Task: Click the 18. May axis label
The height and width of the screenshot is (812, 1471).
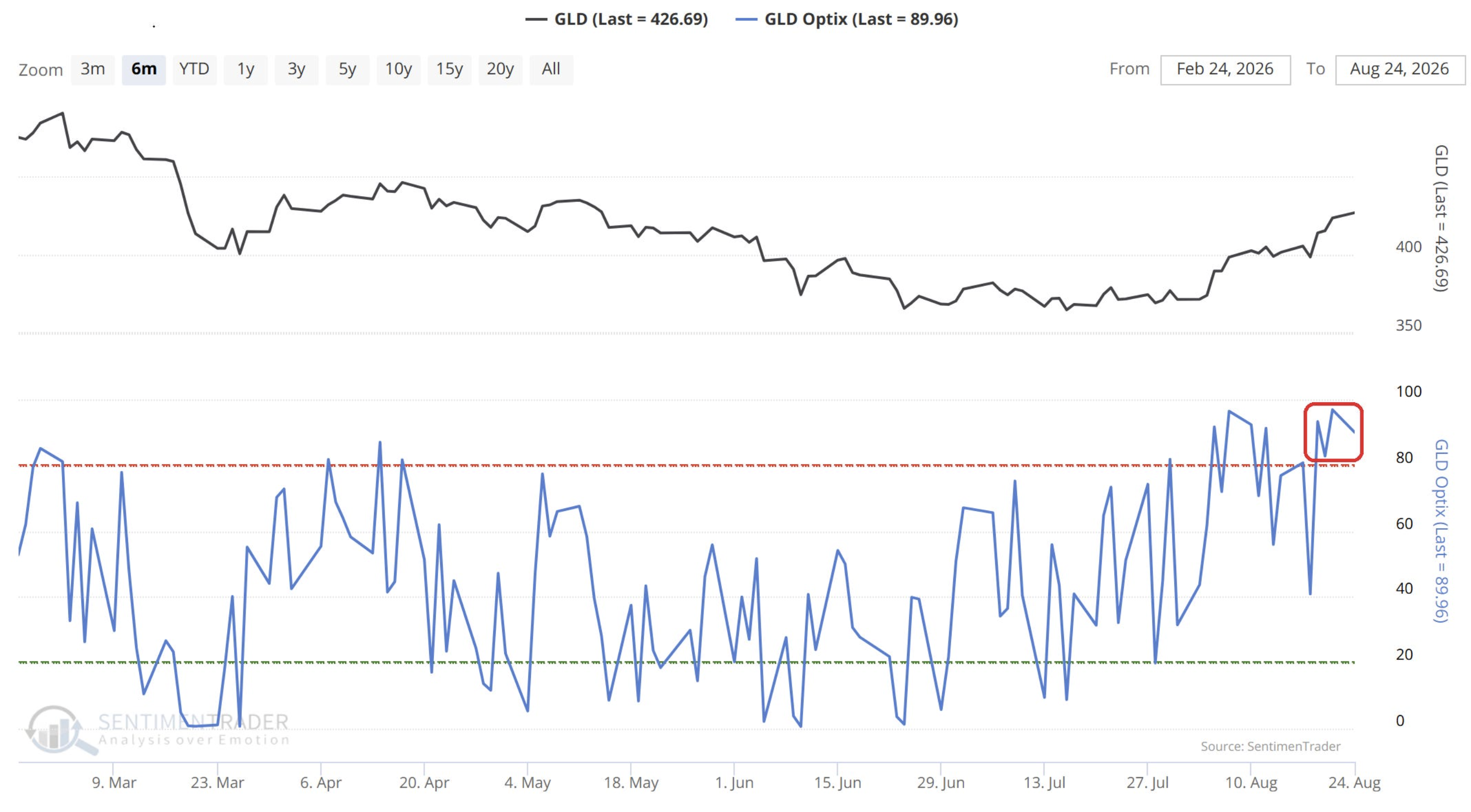Action: pyautogui.click(x=631, y=782)
